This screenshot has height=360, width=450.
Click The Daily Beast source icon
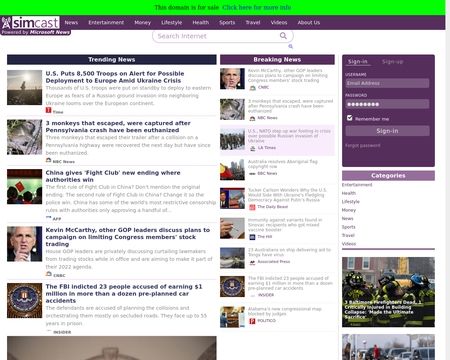pos(252,207)
